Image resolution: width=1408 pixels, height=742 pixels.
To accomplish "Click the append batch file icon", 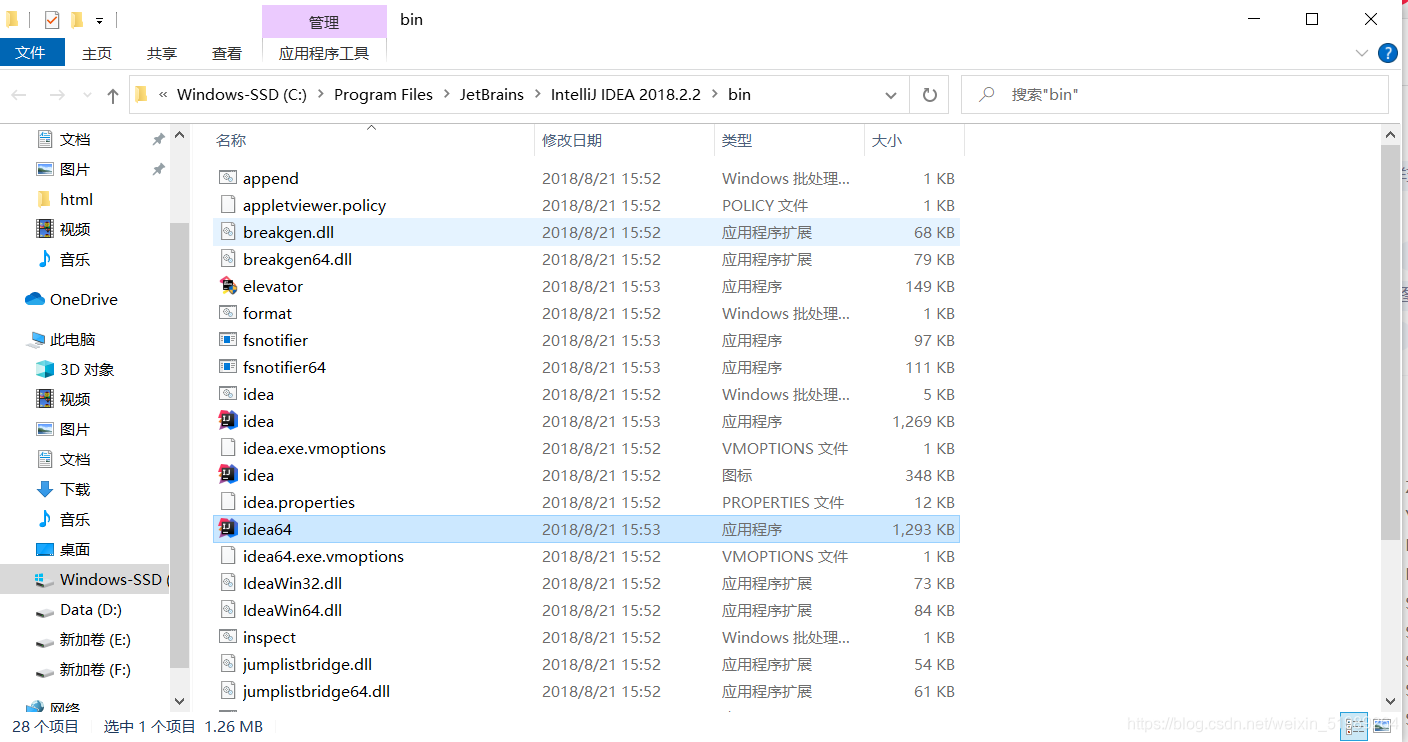I will (228, 178).
